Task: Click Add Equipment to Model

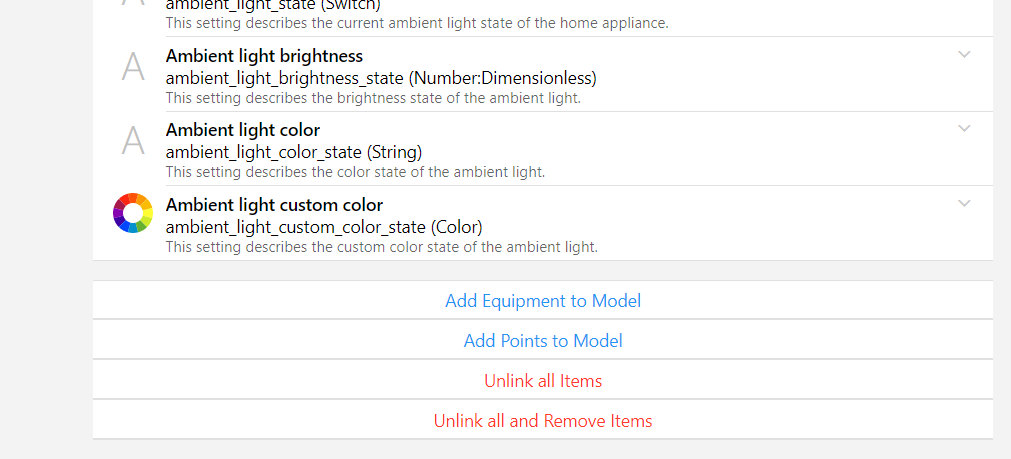Action: [x=543, y=300]
